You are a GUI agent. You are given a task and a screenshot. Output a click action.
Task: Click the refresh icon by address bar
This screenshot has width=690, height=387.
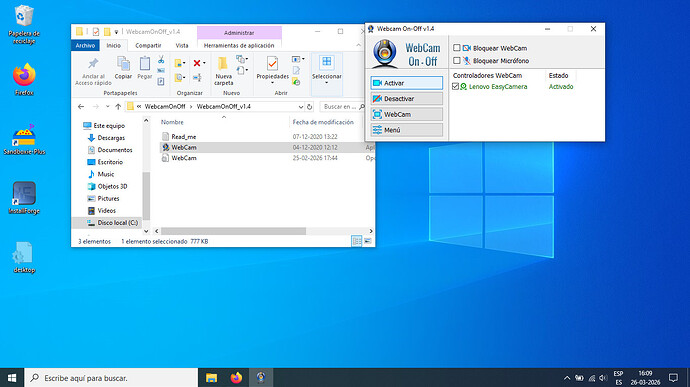[309, 107]
